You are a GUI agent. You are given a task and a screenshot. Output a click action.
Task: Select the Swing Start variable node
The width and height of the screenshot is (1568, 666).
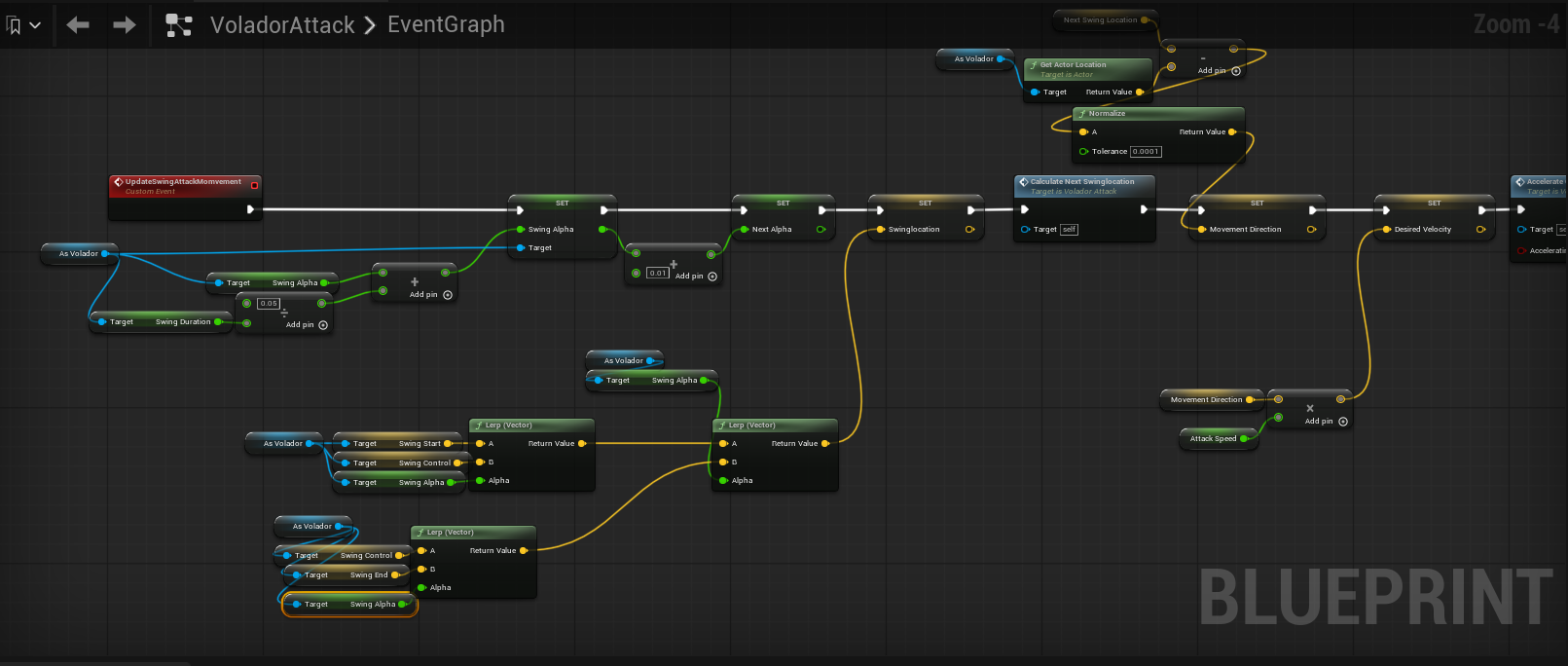point(398,444)
